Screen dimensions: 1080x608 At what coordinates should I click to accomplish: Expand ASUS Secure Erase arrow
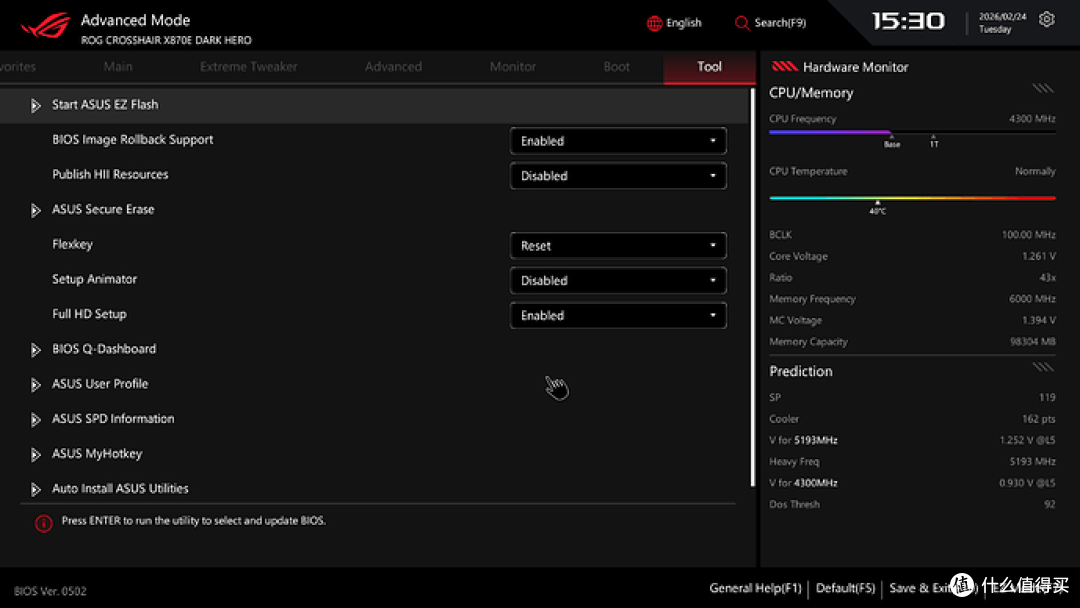[x=35, y=210]
